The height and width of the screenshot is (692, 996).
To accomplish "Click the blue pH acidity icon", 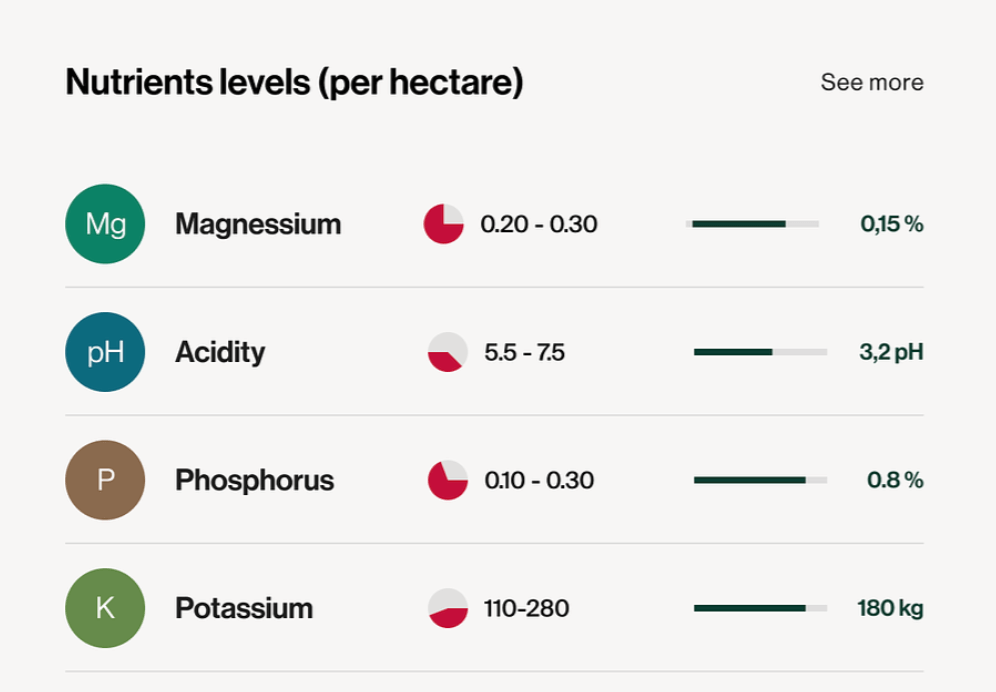I will [x=105, y=352].
